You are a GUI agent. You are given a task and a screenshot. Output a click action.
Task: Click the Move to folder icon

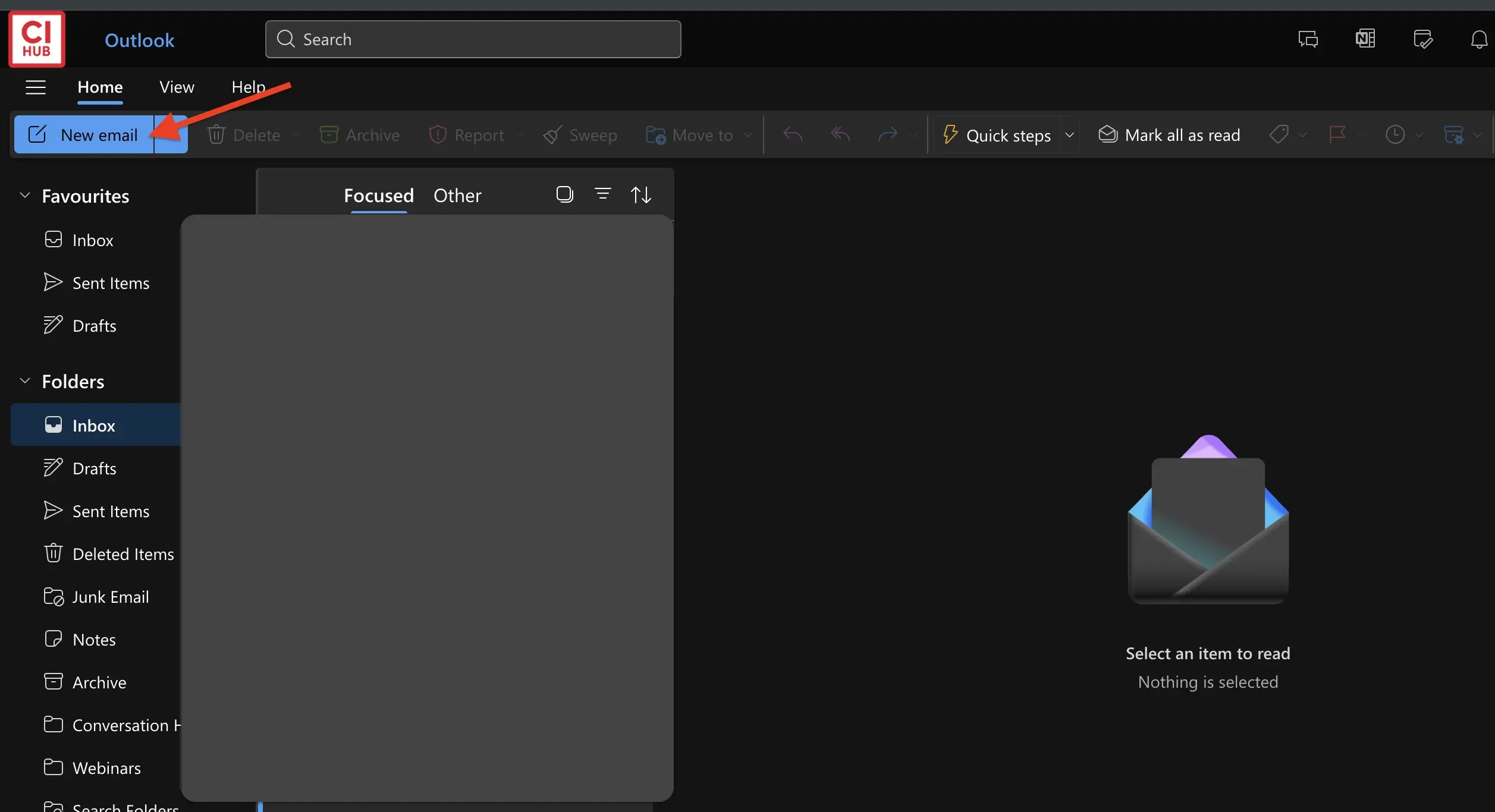click(656, 135)
